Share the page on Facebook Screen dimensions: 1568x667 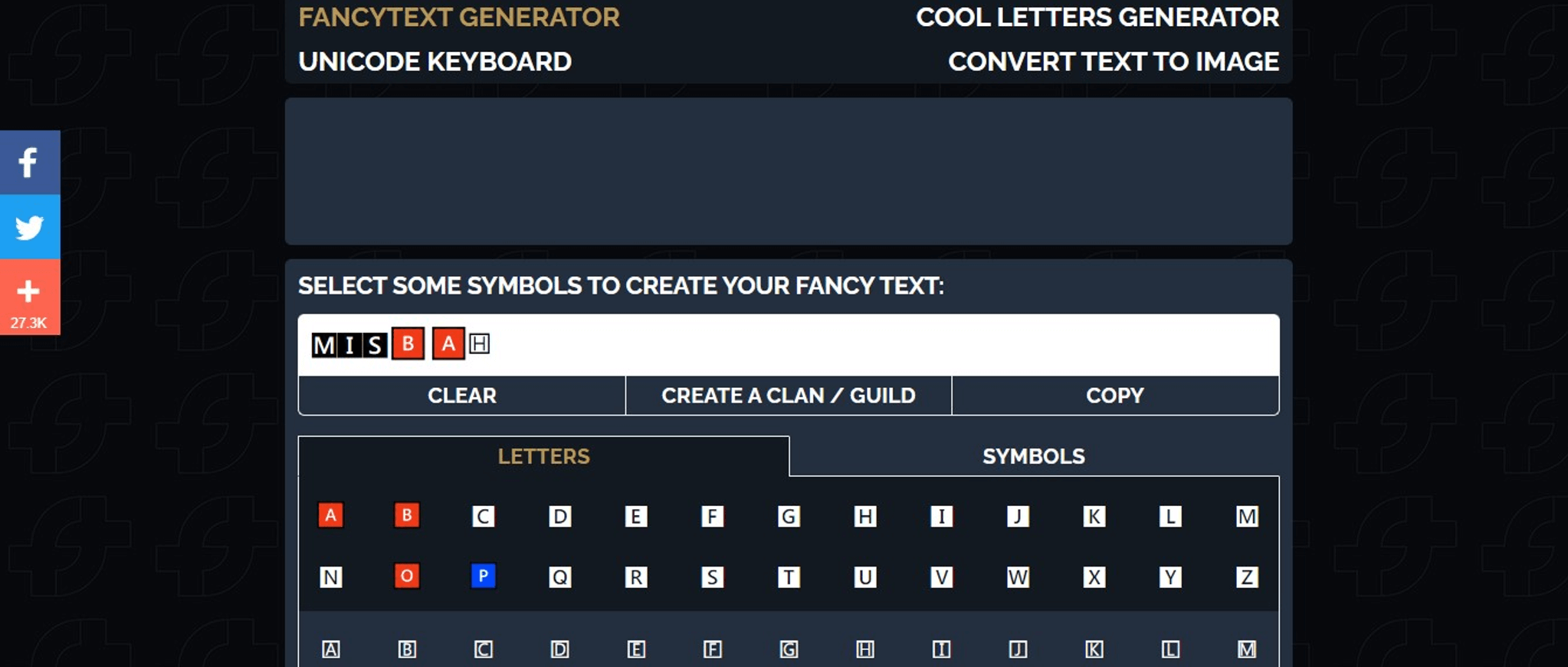coord(29,162)
